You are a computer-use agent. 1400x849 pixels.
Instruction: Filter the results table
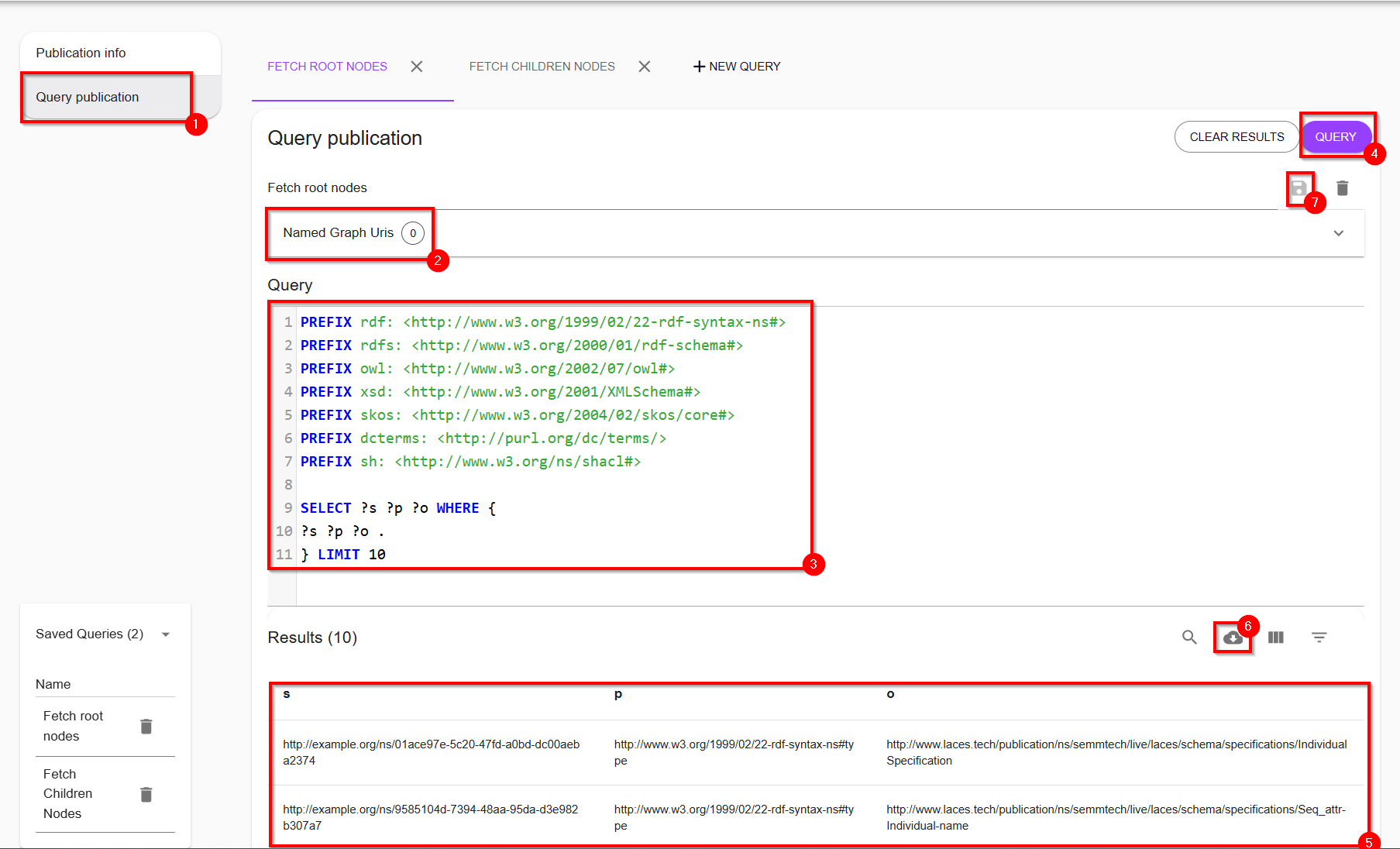1319,638
